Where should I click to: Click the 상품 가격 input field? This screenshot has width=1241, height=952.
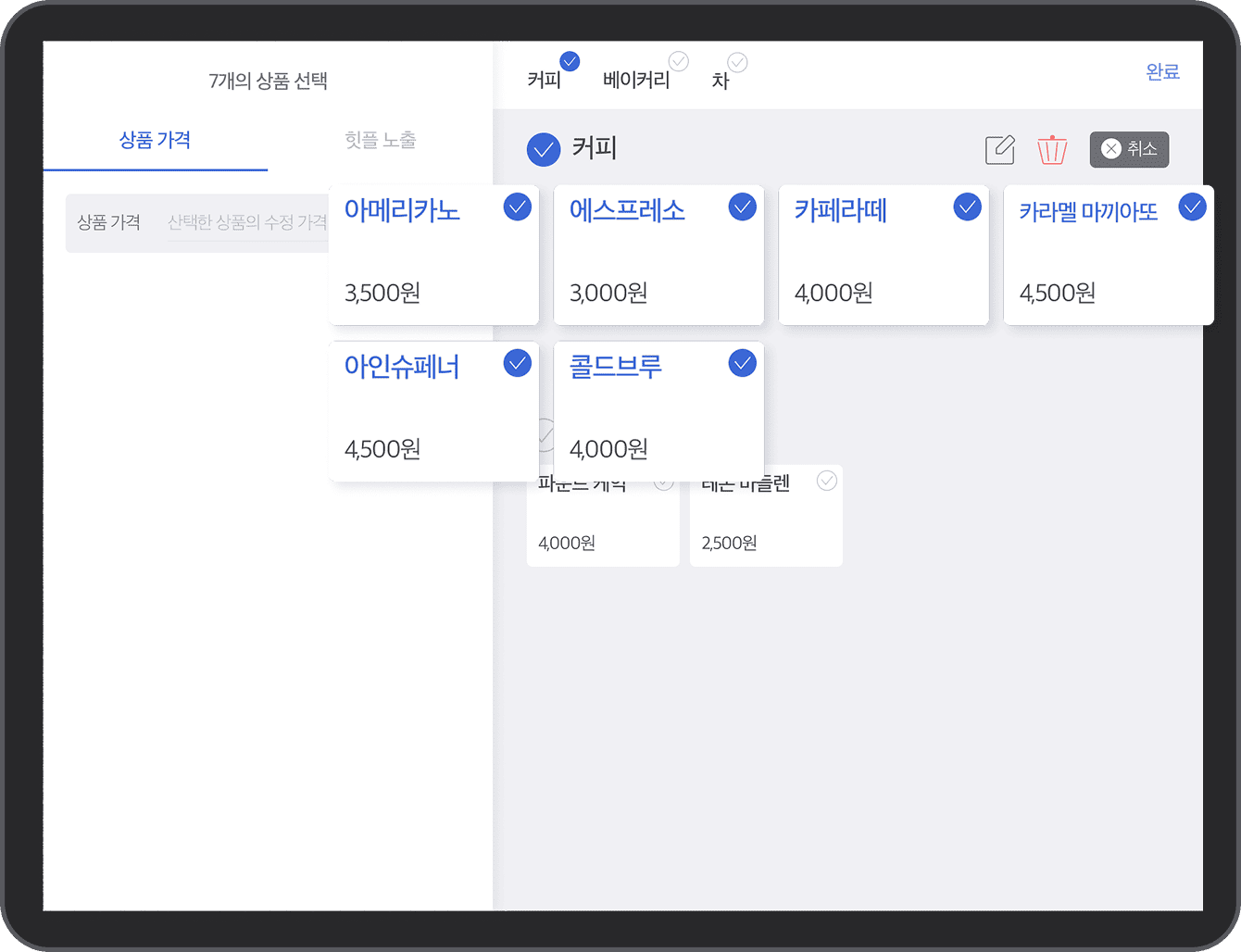tap(246, 223)
